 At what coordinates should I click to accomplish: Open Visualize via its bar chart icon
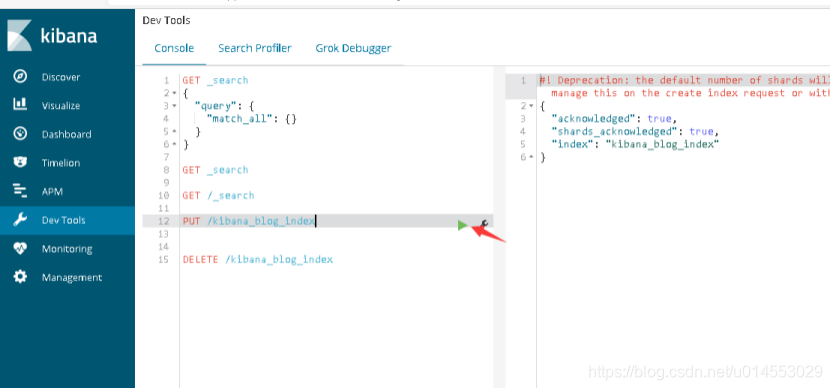(x=20, y=105)
